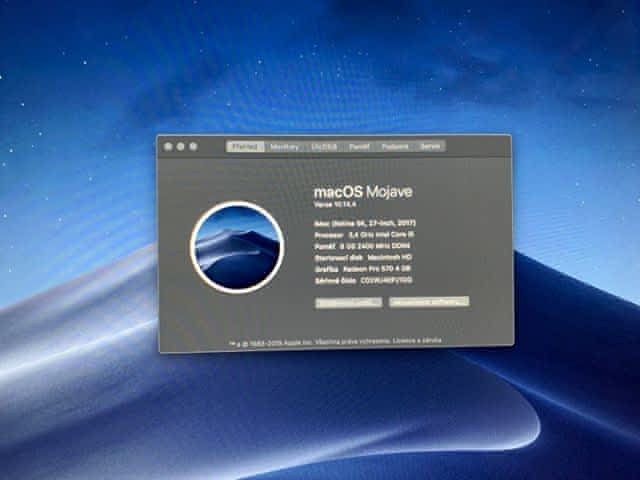Click the macOS Mojave circular logo image
This screenshot has height=480, width=640.
[x=237, y=247]
